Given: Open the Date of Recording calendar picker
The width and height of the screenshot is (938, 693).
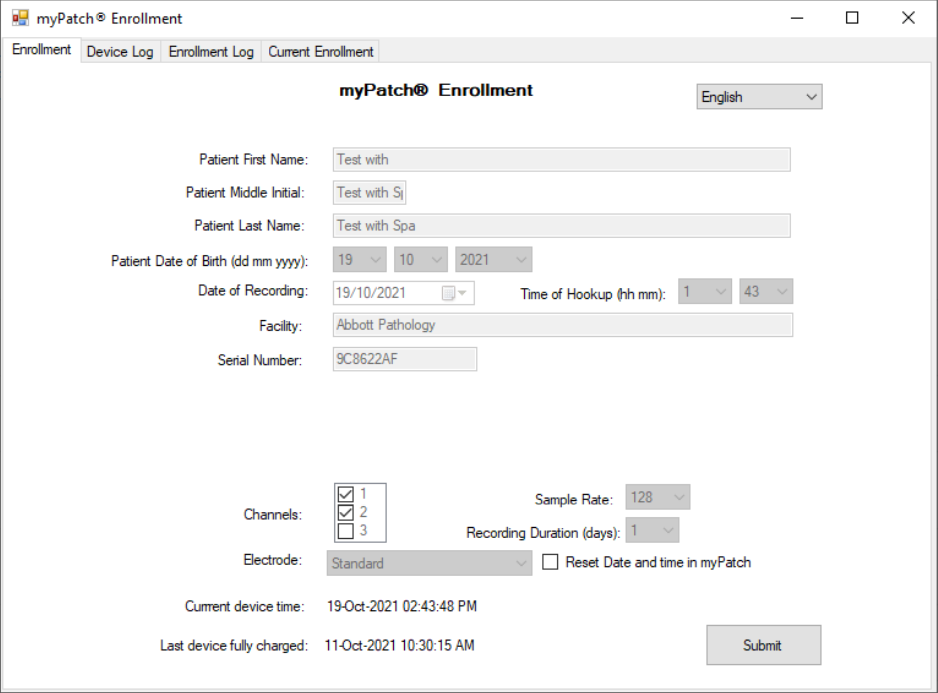Looking at the screenshot, I should pos(455,293).
